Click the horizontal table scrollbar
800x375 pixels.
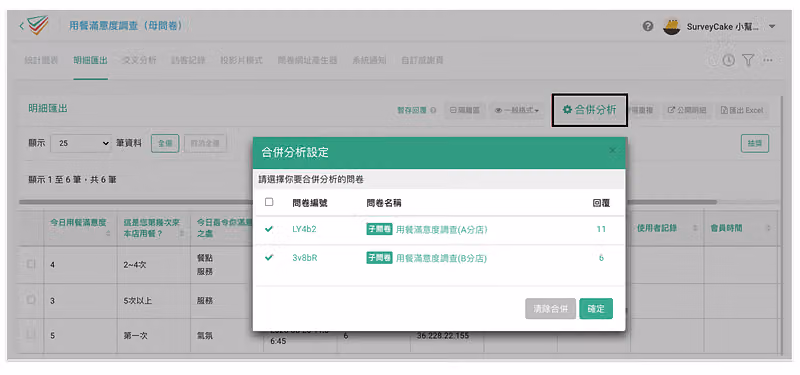point(367,203)
